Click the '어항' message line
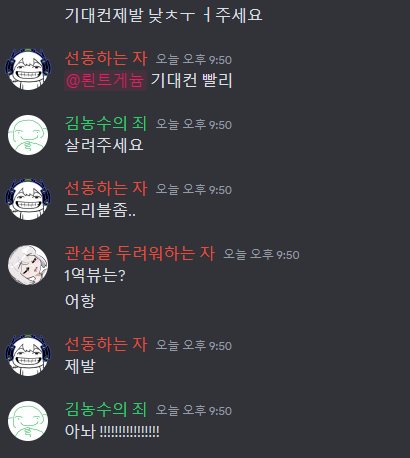The height and width of the screenshot is (458, 410). pos(80,301)
